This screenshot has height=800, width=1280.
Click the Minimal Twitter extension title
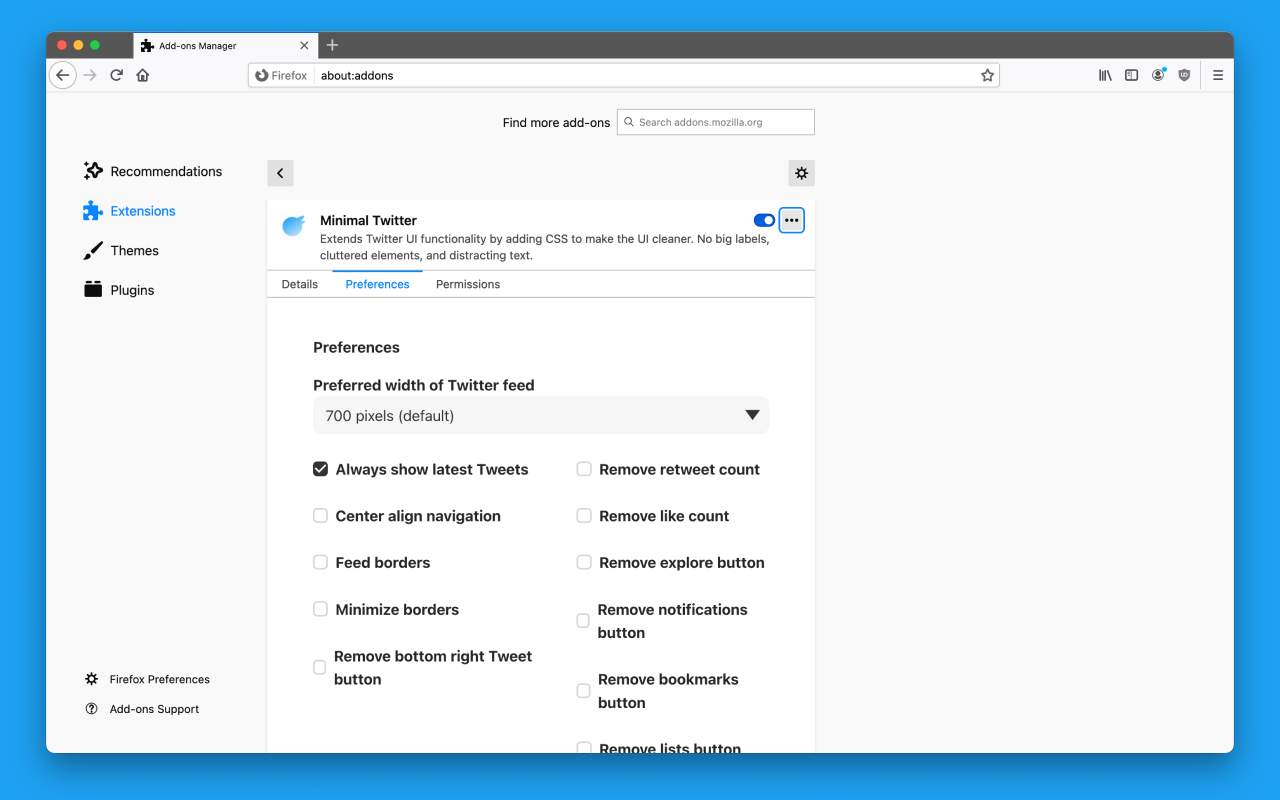pos(368,220)
